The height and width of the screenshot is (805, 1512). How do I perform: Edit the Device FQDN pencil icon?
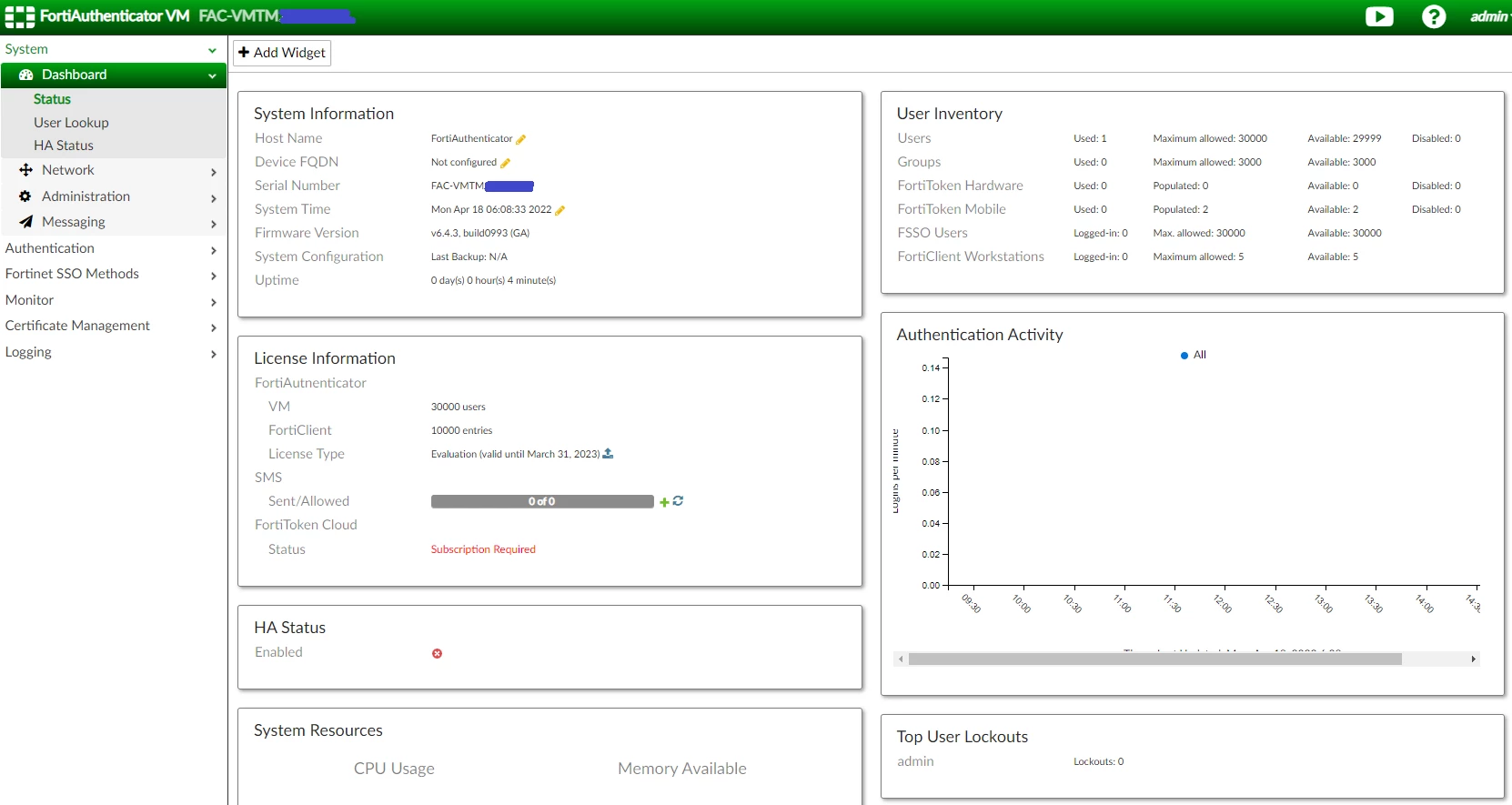click(x=506, y=163)
